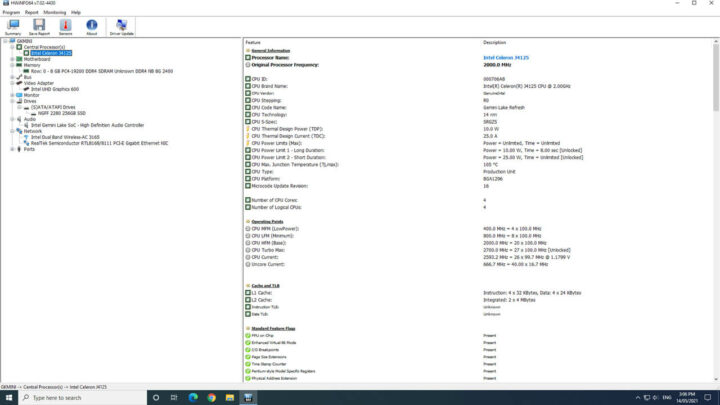Viewport: 720px width, 405px height.
Task: Click the CPU Turbo Max row icon
Action: 248,250
